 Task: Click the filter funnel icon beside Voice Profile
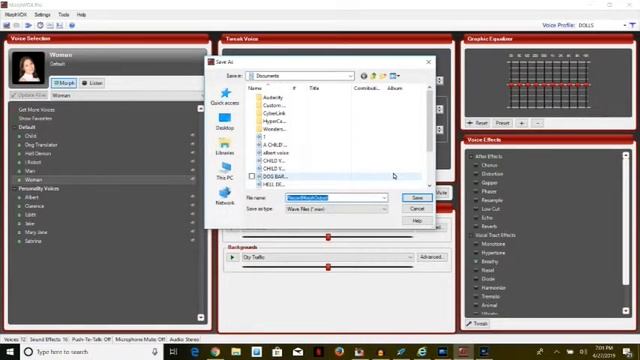633,25
